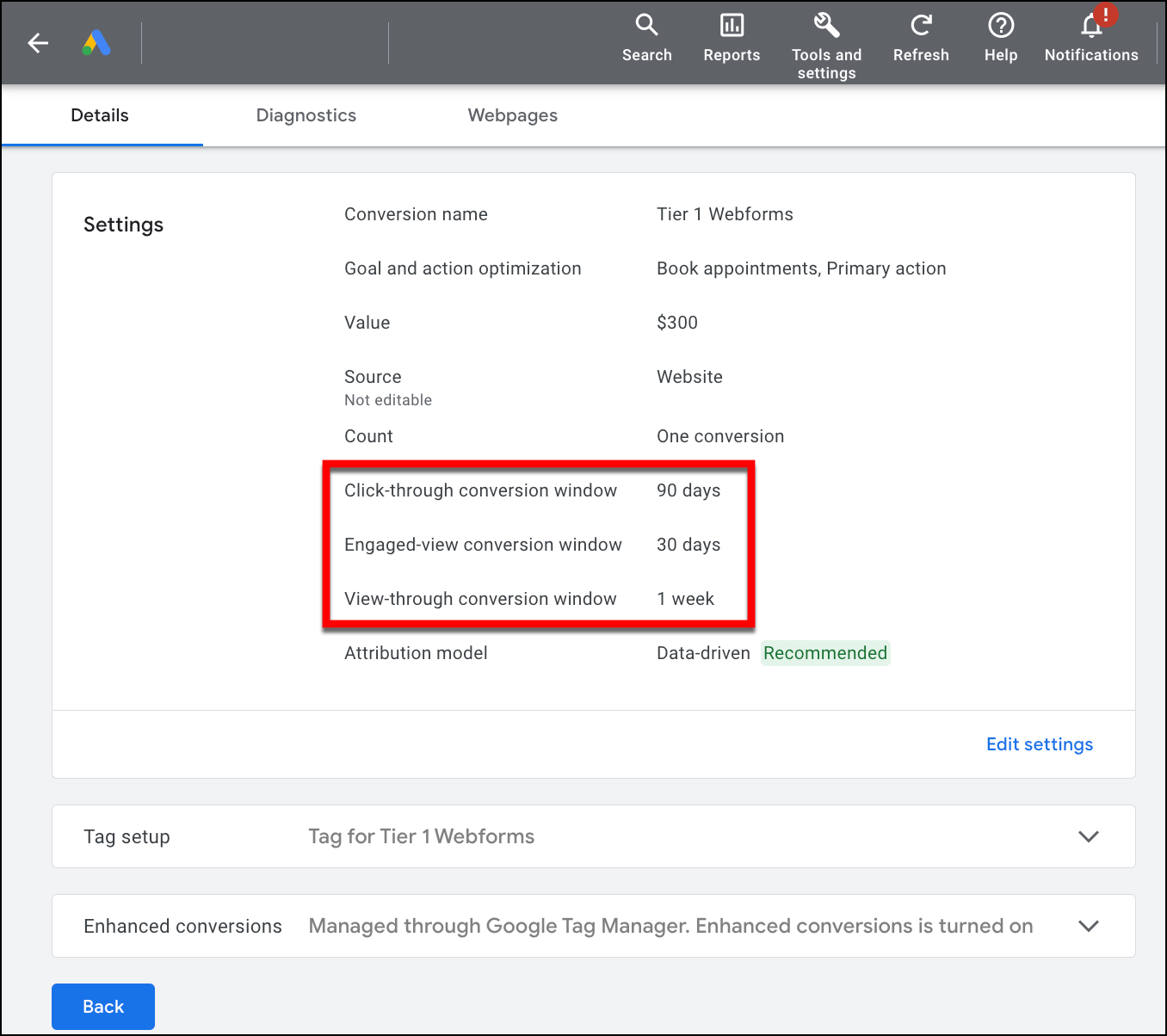
Task: Expand the Tag setup section chevron
Action: click(1088, 836)
